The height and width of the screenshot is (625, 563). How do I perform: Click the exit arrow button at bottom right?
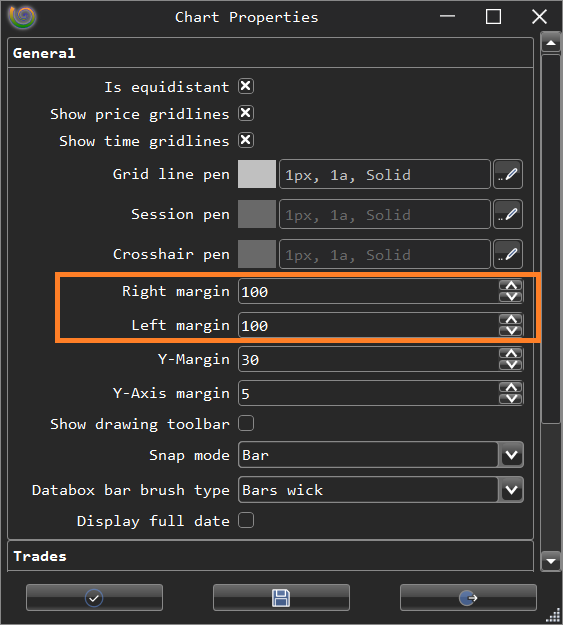click(468, 597)
